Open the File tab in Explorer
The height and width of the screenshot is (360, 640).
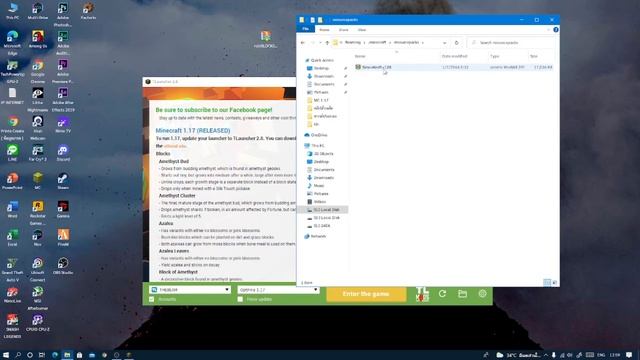tap(305, 29)
